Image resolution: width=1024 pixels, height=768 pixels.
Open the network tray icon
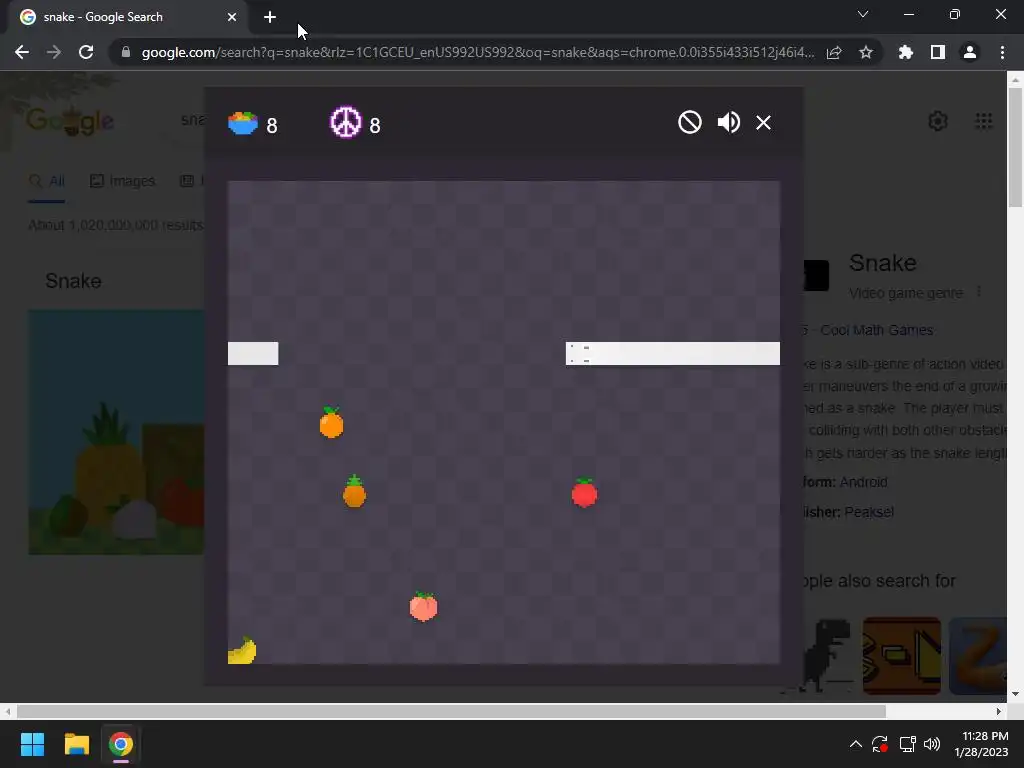907,744
